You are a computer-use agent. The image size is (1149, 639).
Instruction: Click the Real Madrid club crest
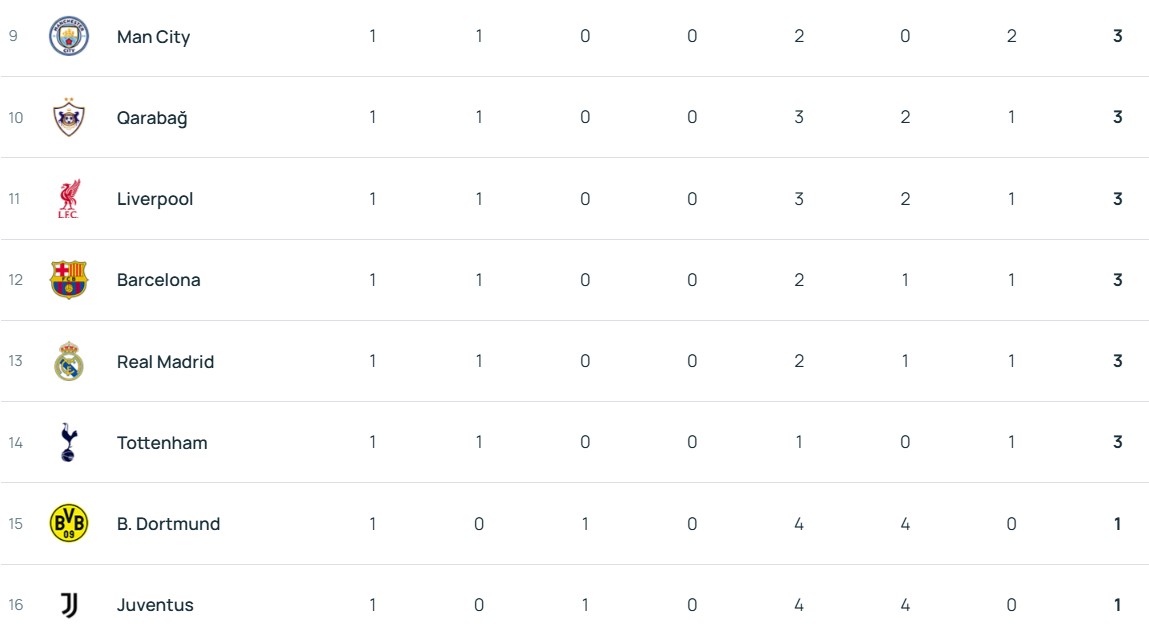click(x=69, y=361)
